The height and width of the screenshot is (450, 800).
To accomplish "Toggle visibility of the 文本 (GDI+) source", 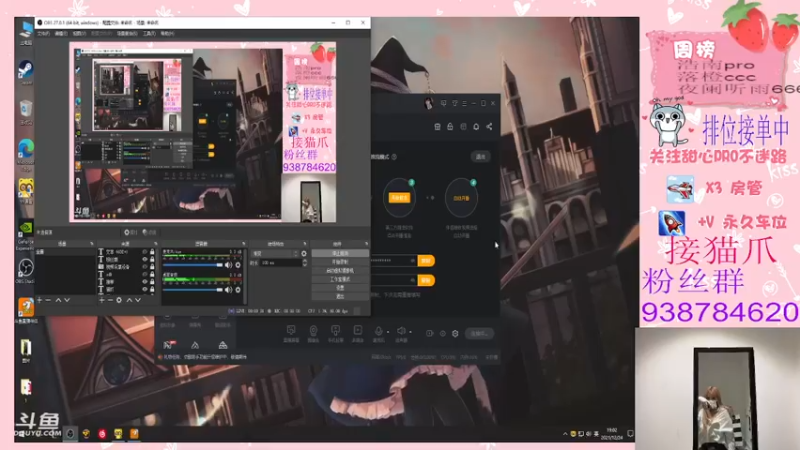I will tap(145, 252).
